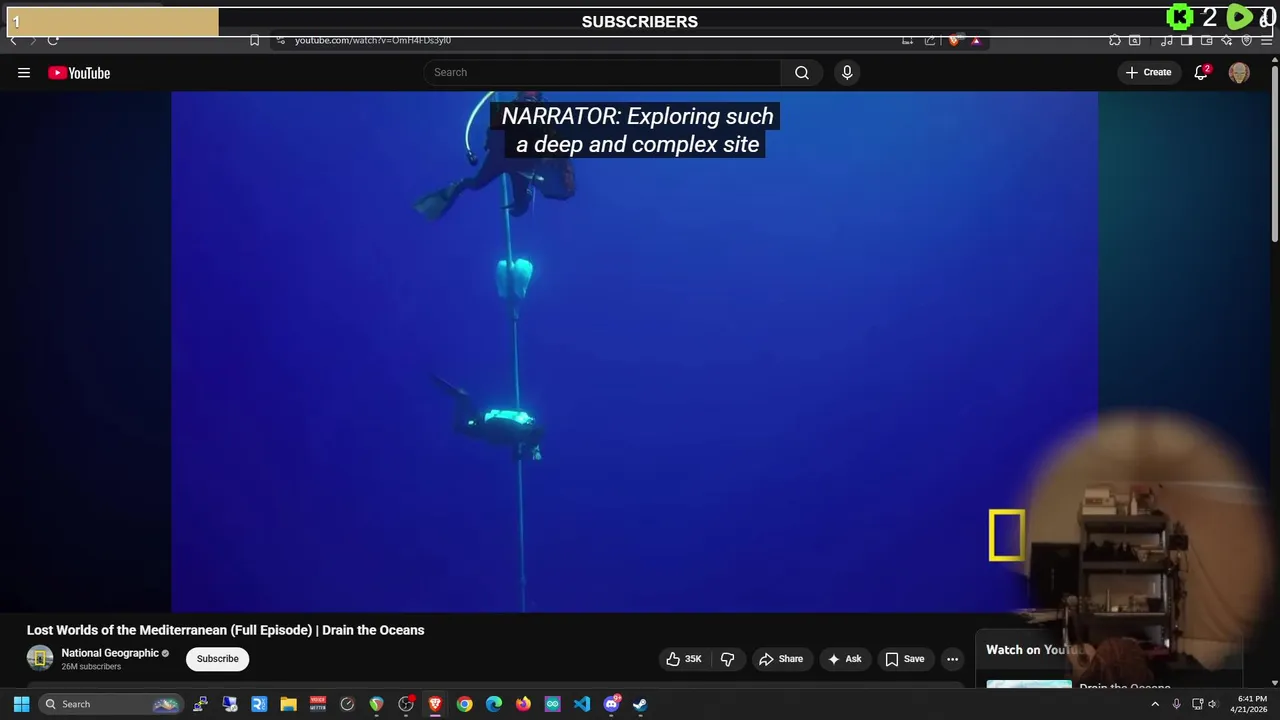Open the Leo AI sparkle icon
The image size is (1280, 720).
tap(1227, 41)
